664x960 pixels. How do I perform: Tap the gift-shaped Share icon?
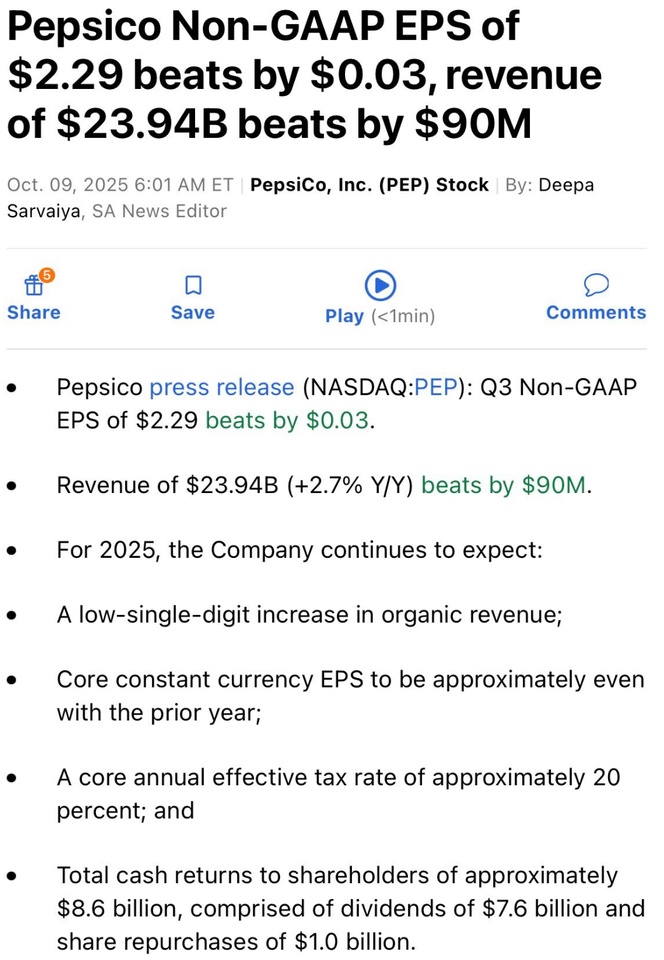coord(33,286)
